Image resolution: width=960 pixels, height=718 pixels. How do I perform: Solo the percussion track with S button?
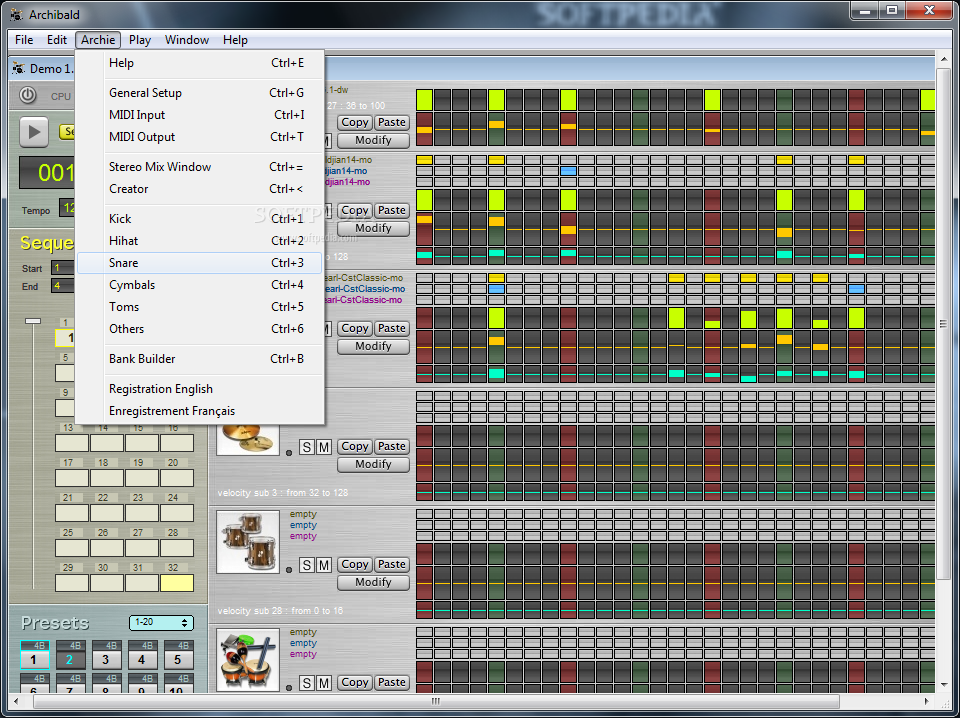pos(307,683)
